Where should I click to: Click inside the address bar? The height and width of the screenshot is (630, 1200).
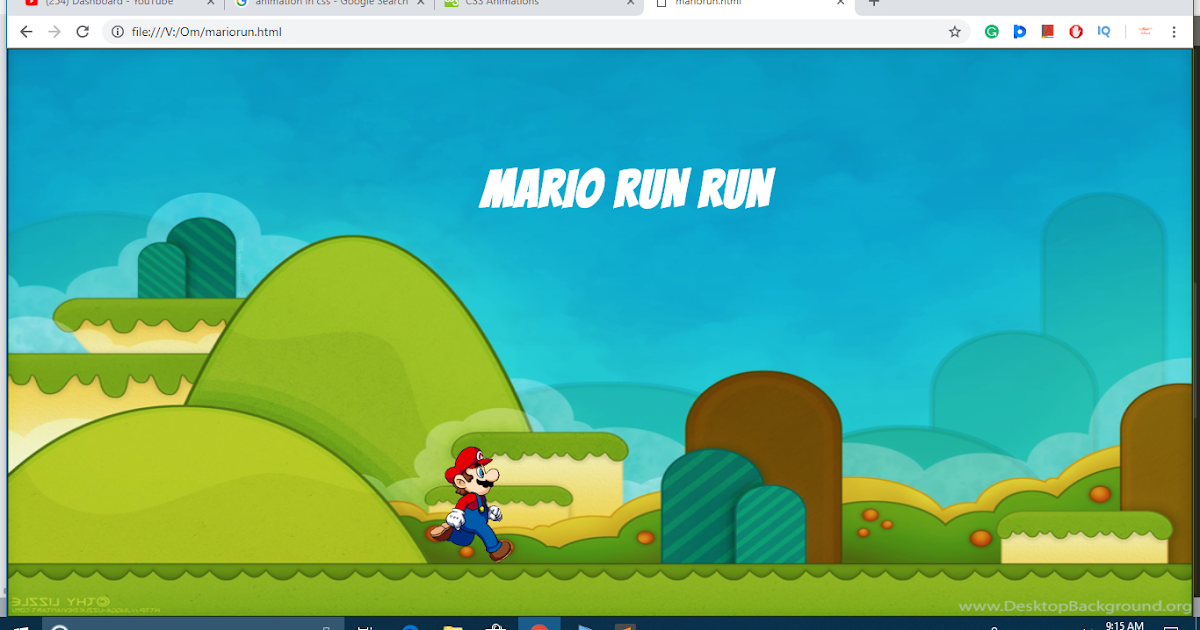point(400,31)
